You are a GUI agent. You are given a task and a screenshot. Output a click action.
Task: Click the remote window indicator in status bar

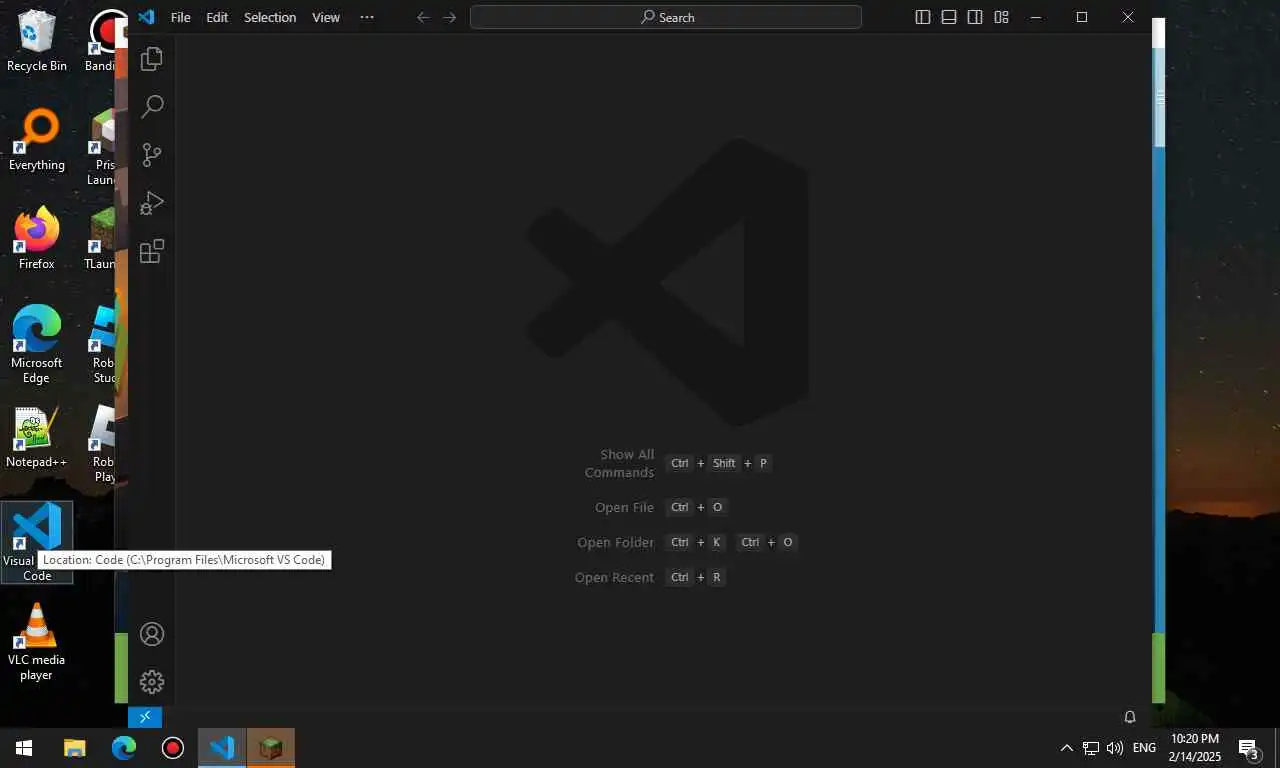145,717
